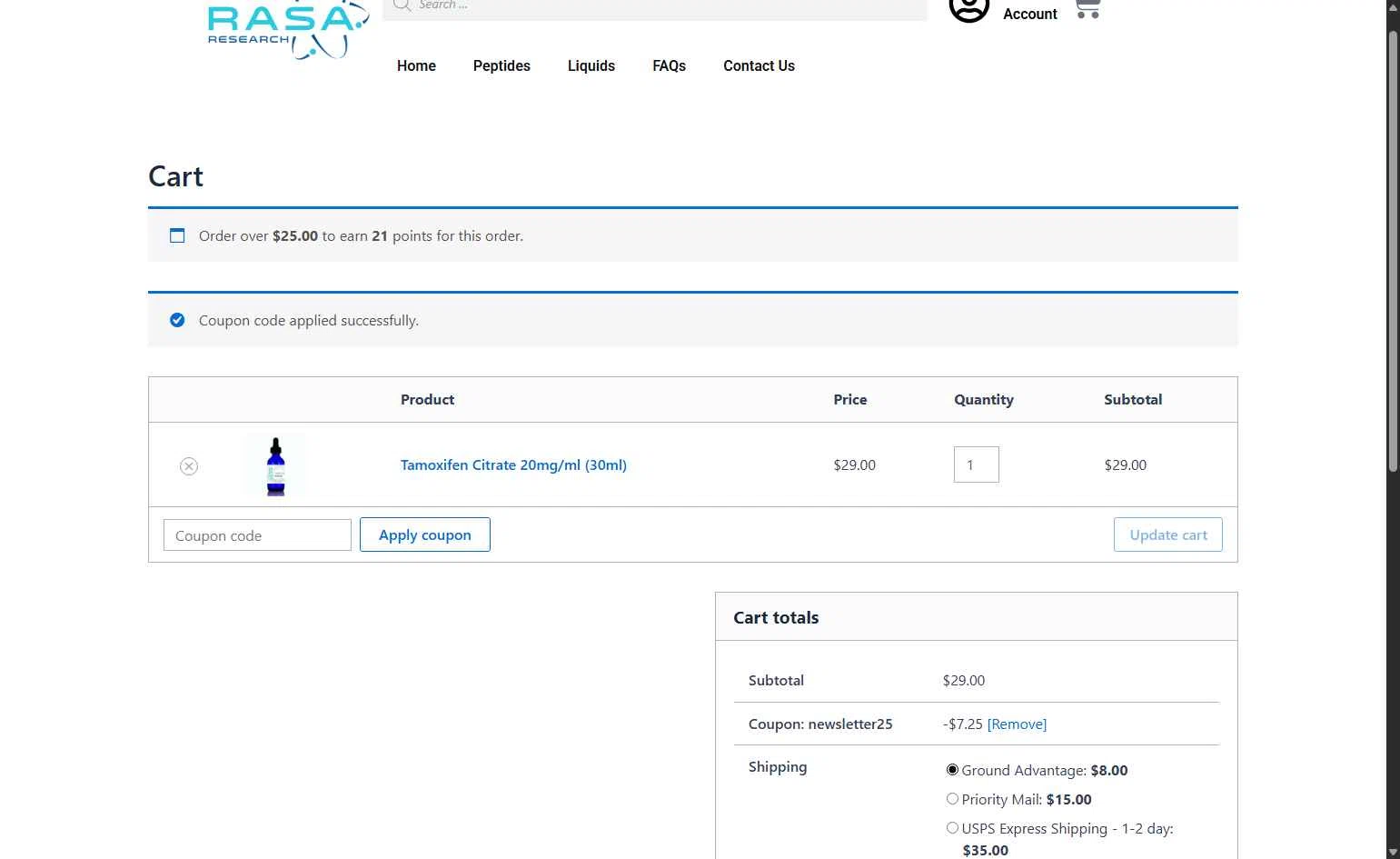Click the Cart totals heading

pos(776,617)
